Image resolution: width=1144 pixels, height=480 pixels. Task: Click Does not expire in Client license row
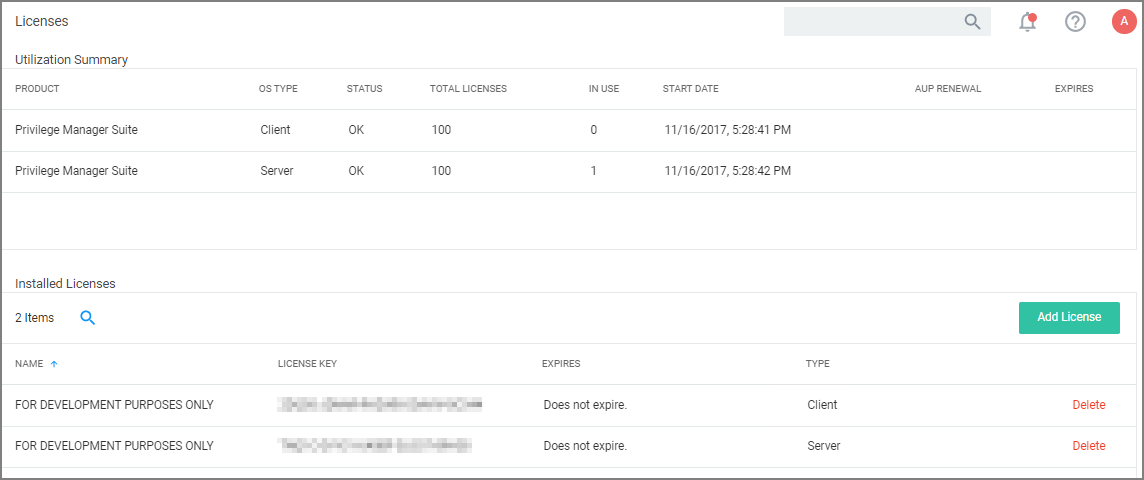click(x=585, y=405)
